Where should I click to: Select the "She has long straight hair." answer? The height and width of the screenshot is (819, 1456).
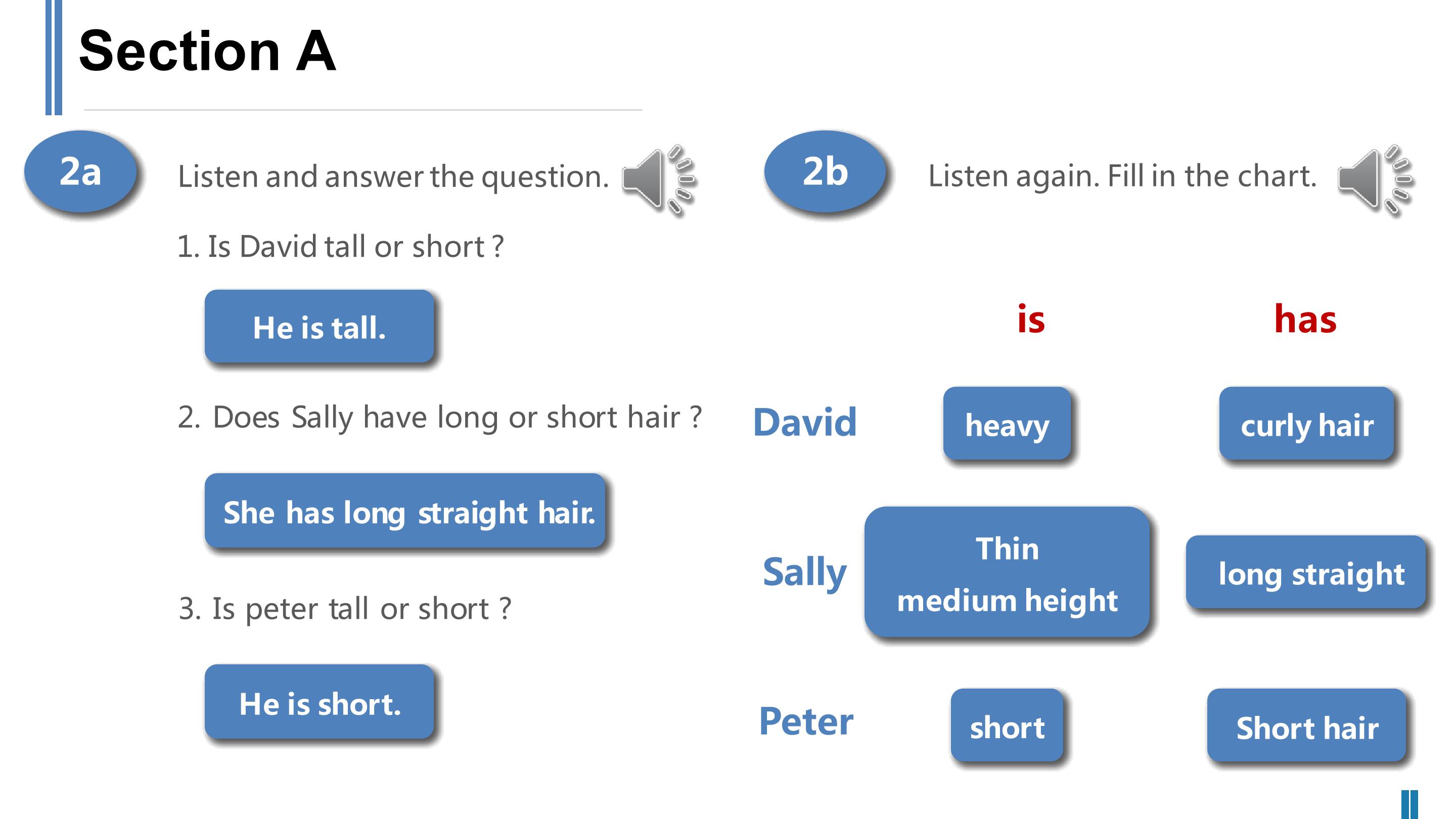(x=404, y=511)
